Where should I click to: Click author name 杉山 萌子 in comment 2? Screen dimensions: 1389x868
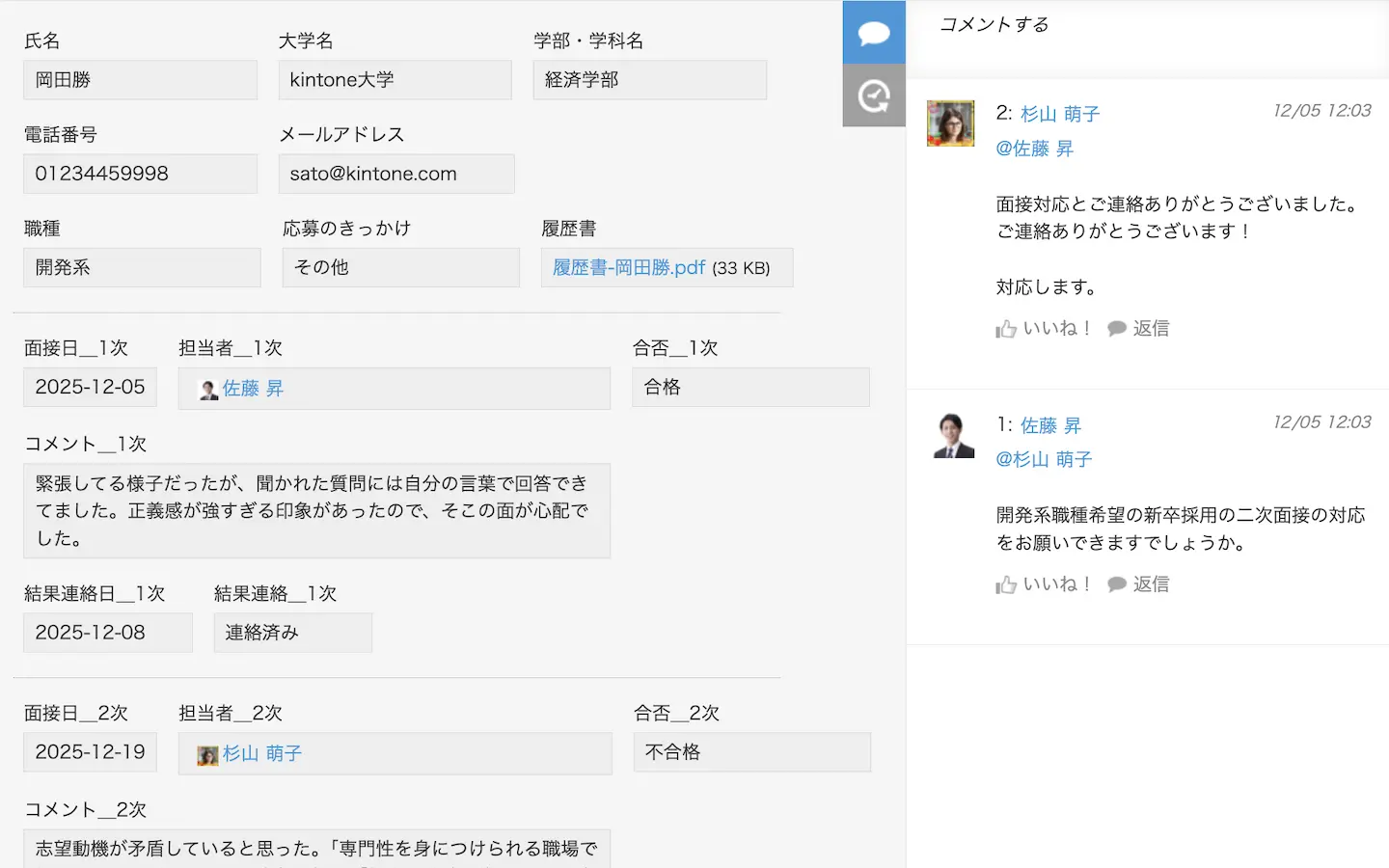(1060, 114)
